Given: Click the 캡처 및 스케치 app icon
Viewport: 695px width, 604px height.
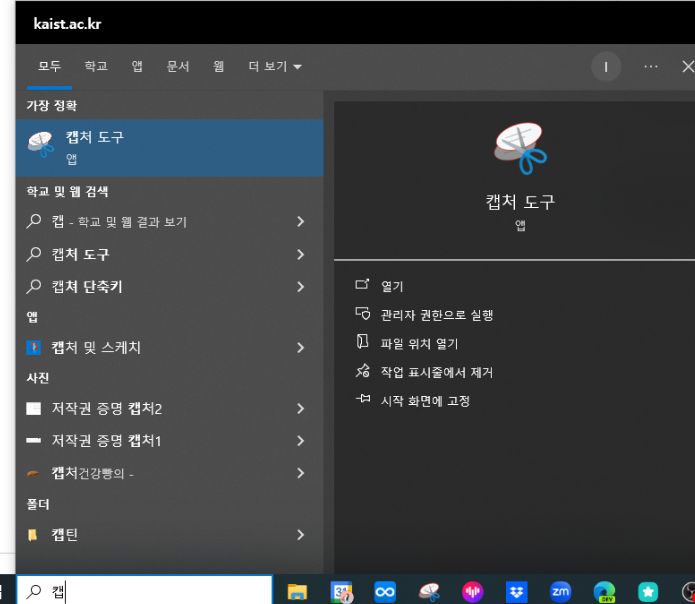Looking at the screenshot, I should (x=34, y=347).
